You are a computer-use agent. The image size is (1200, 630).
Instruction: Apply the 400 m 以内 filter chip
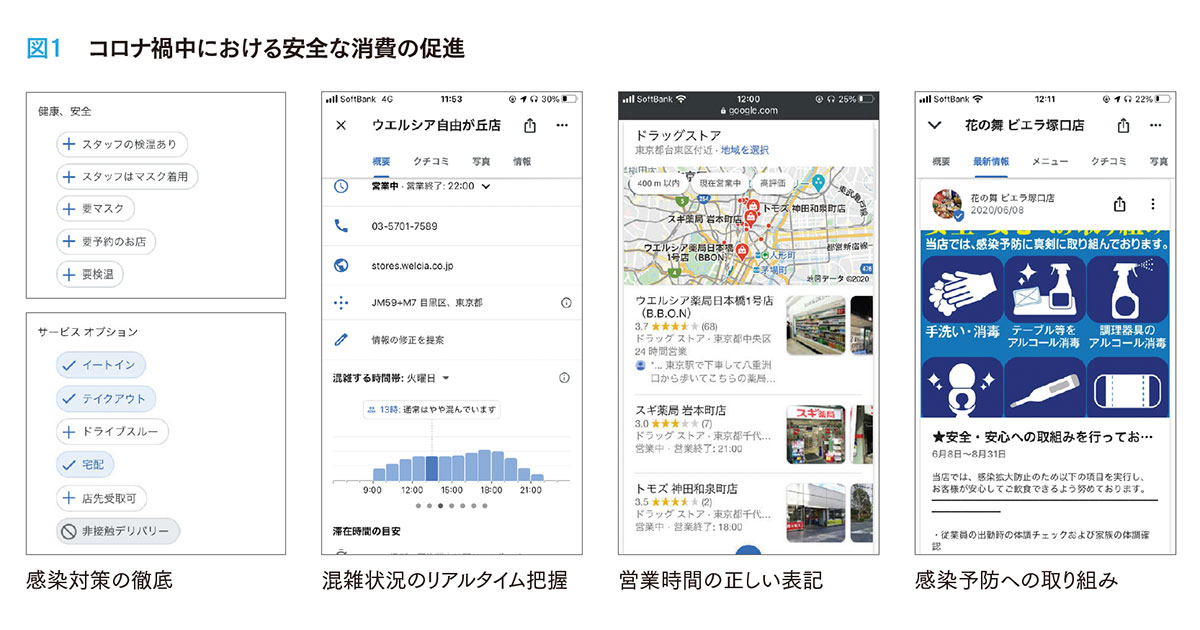(x=659, y=184)
